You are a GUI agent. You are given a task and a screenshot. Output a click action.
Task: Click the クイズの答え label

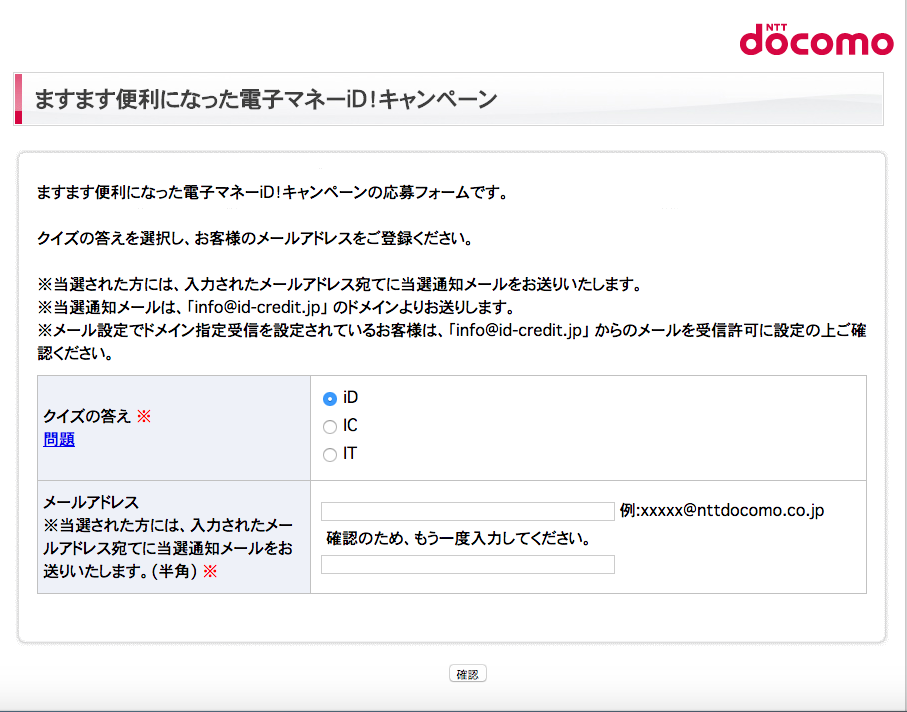pyautogui.click(x=87, y=416)
